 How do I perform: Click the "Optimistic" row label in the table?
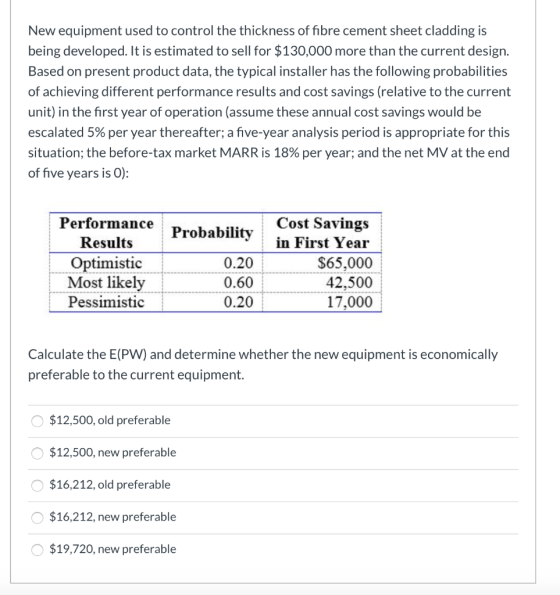(x=106, y=263)
